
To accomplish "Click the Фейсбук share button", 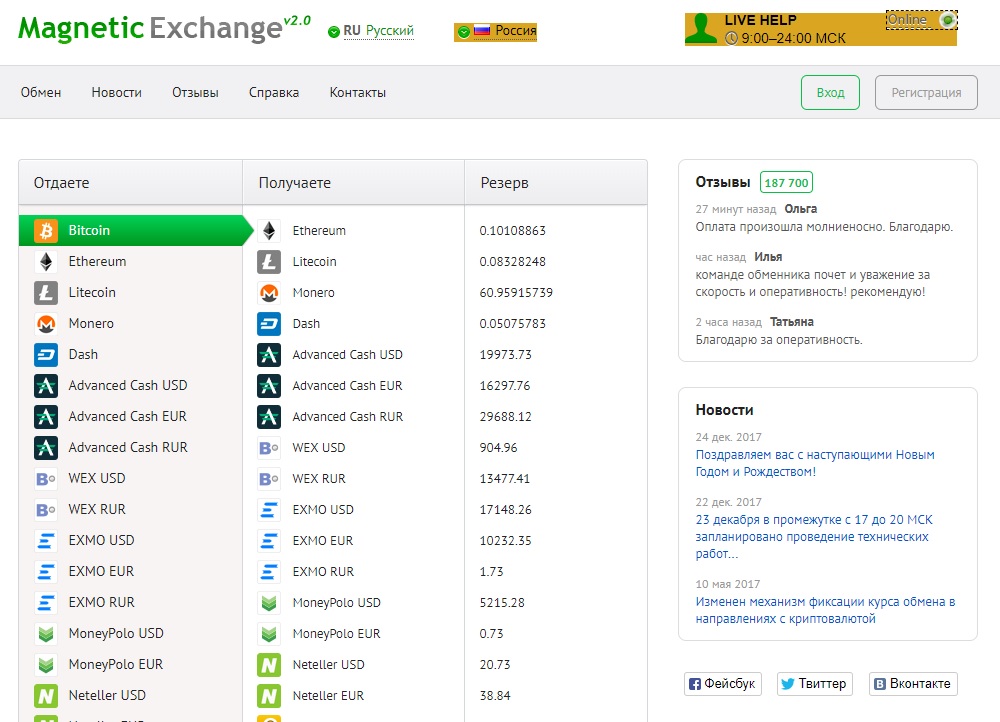I will (x=723, y=684).
